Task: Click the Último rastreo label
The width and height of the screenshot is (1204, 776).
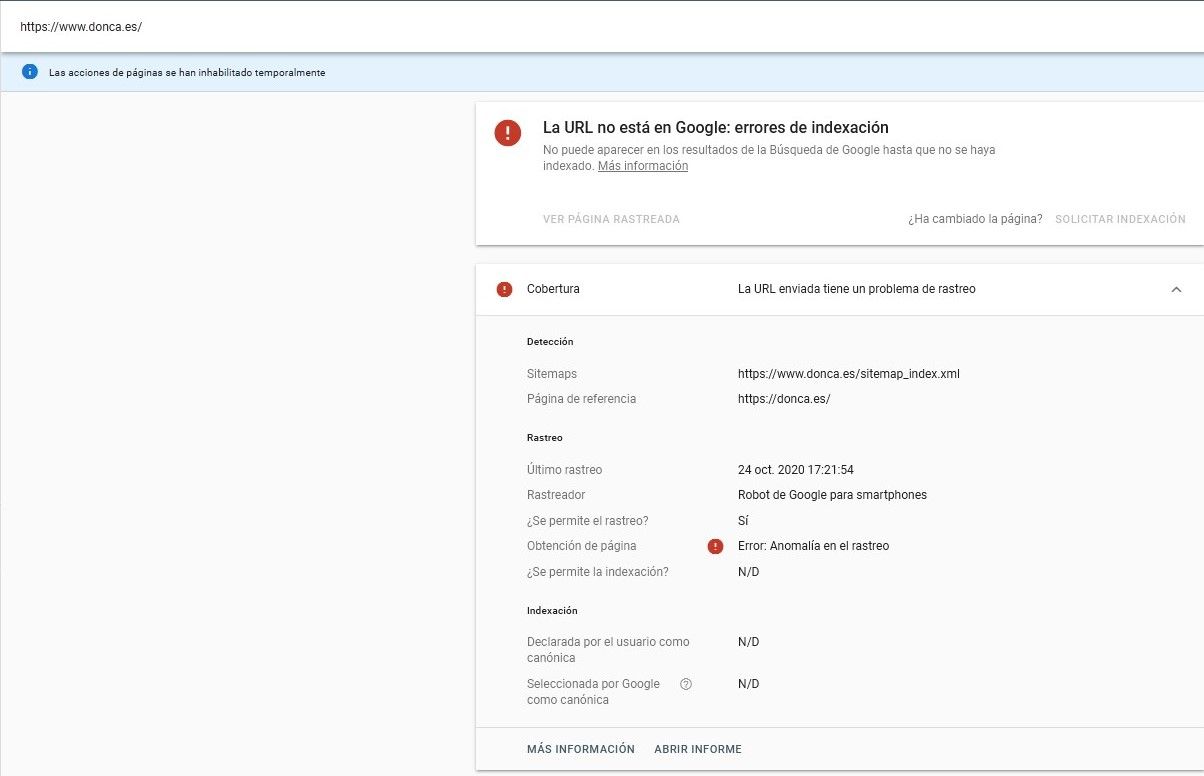Action: 564,470
